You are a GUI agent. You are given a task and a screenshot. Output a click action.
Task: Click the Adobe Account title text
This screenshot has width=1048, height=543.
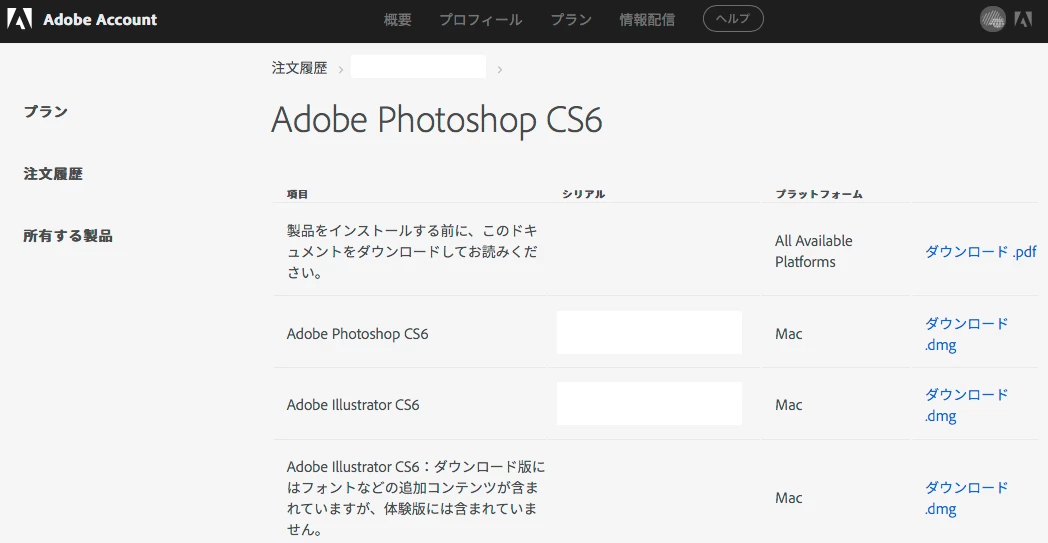tap(100, 19)
